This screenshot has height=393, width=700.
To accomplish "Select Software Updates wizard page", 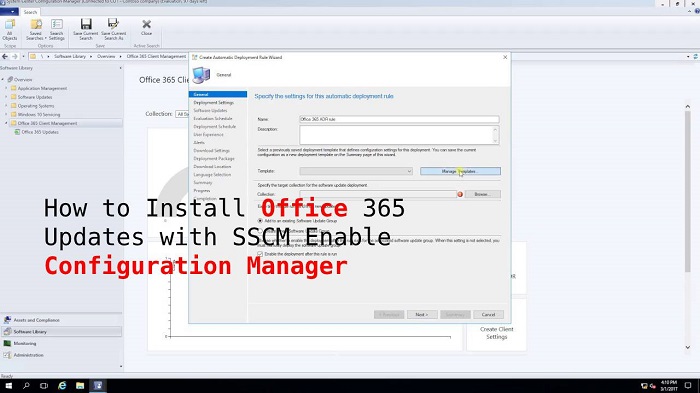I will [x=210, y=110].
